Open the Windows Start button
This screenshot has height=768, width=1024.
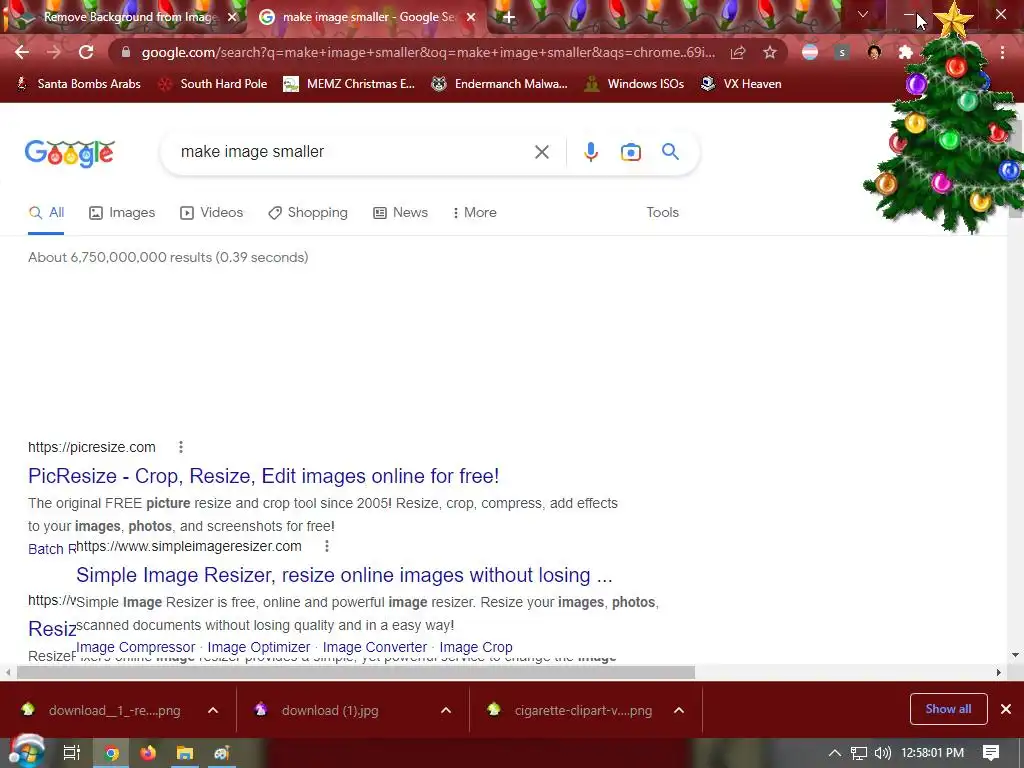[26, 752]
